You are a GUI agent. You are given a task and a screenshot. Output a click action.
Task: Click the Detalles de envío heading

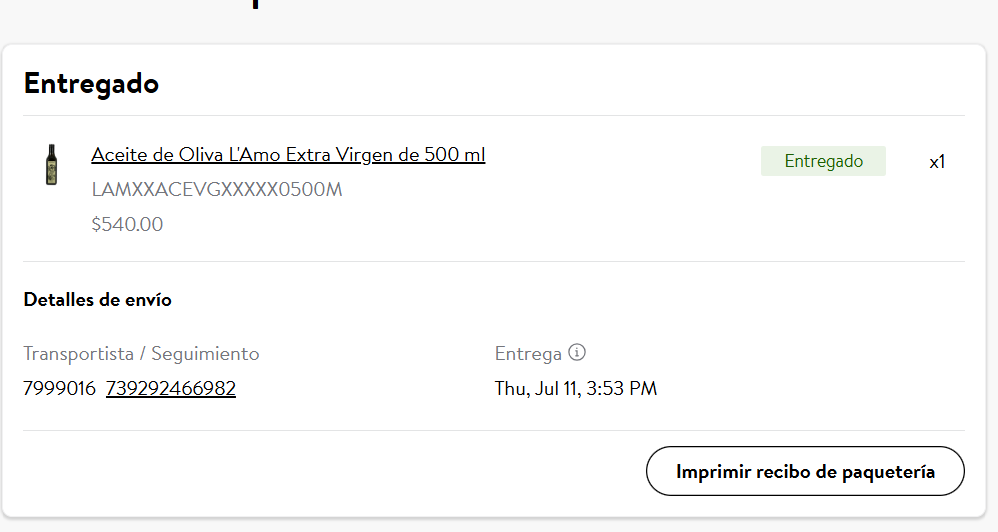tap(97, 300)
